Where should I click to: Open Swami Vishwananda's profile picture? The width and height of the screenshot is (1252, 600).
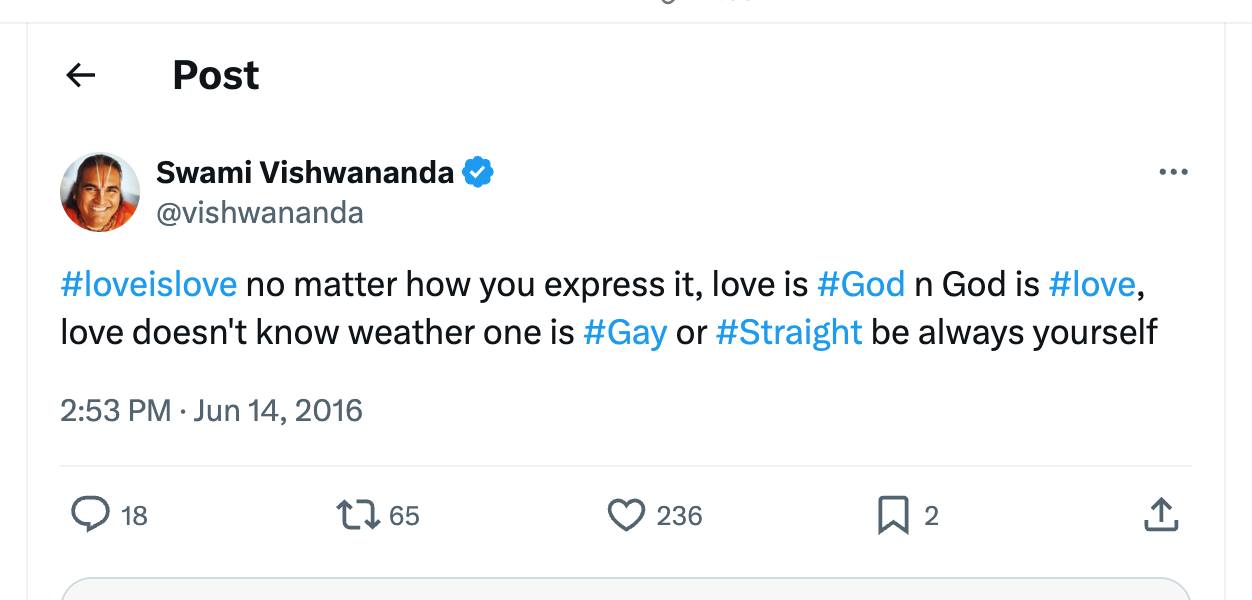click(100, 192)
